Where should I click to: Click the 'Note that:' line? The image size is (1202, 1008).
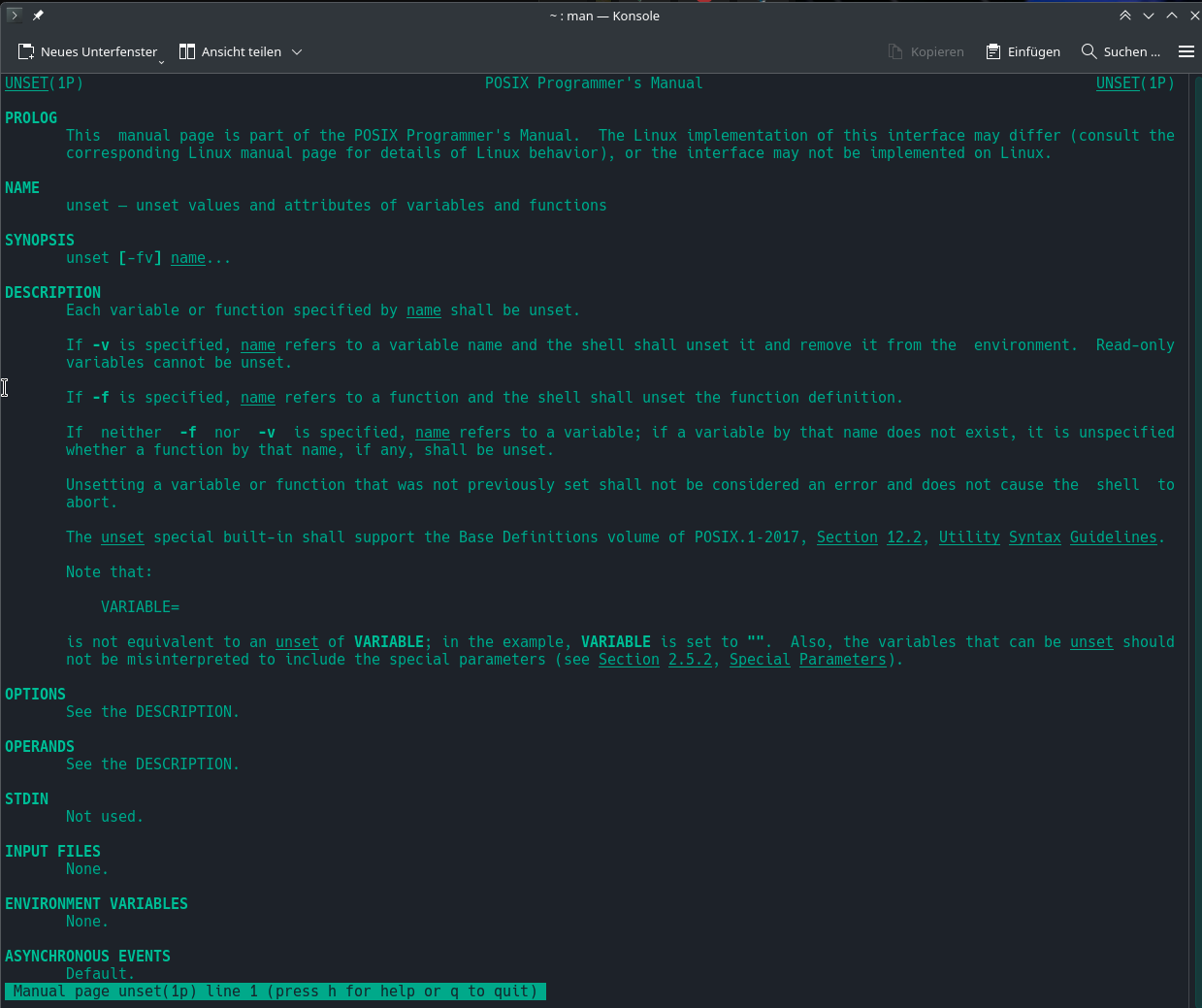[109, 572]
